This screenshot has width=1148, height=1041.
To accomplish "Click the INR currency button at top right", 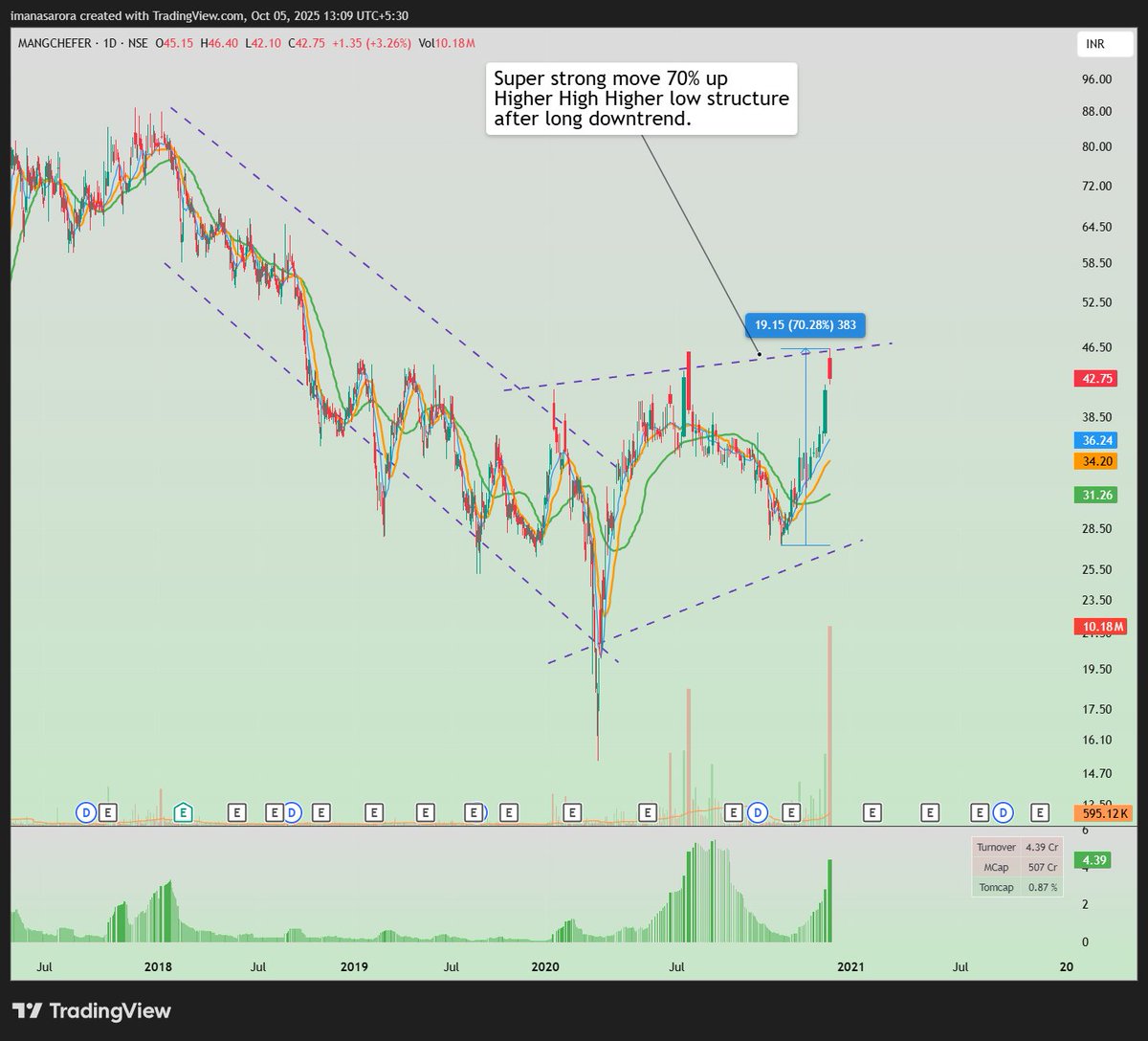I will click(x=1104, y=44).
